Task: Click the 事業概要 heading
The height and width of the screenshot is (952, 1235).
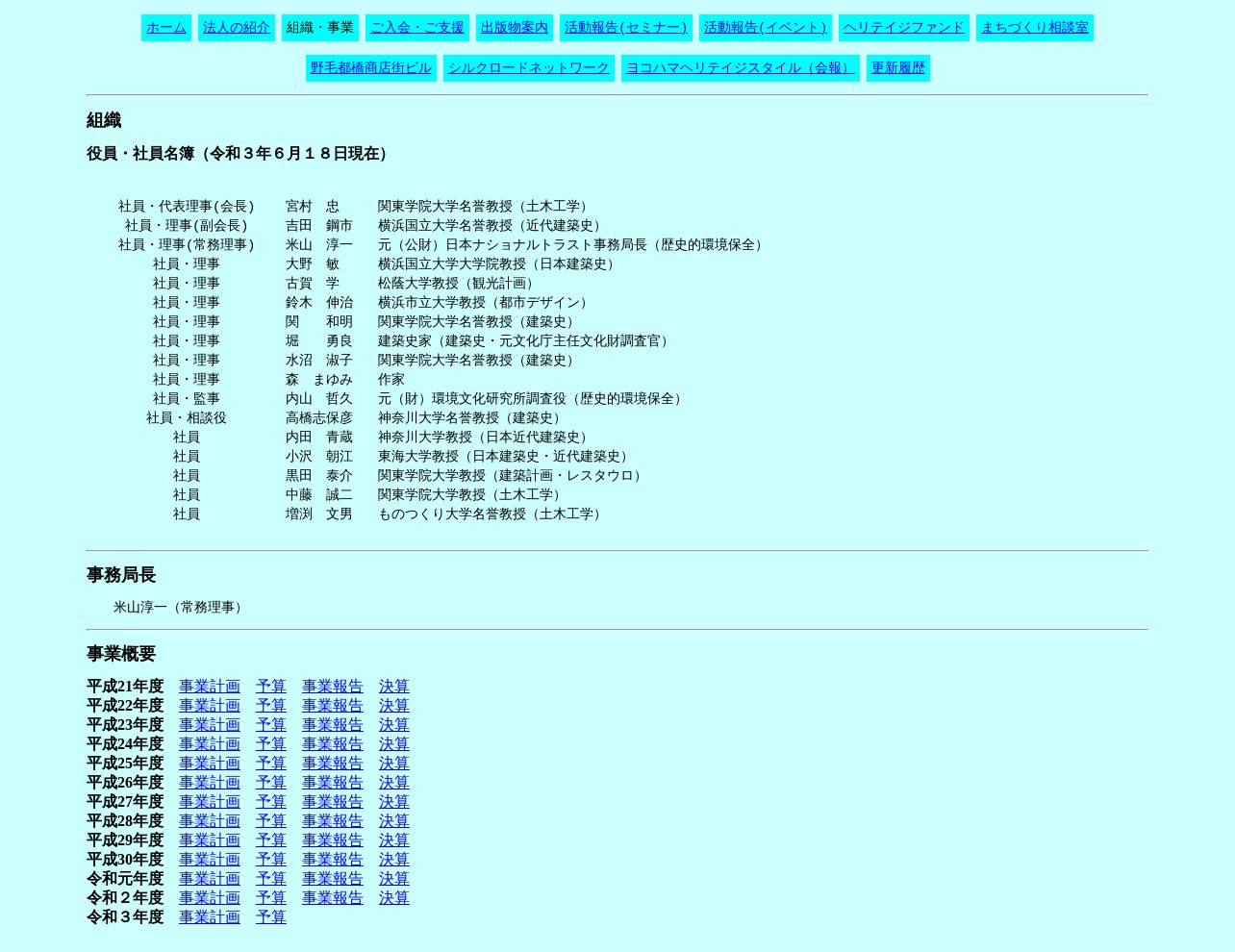Action: point(121,654)
